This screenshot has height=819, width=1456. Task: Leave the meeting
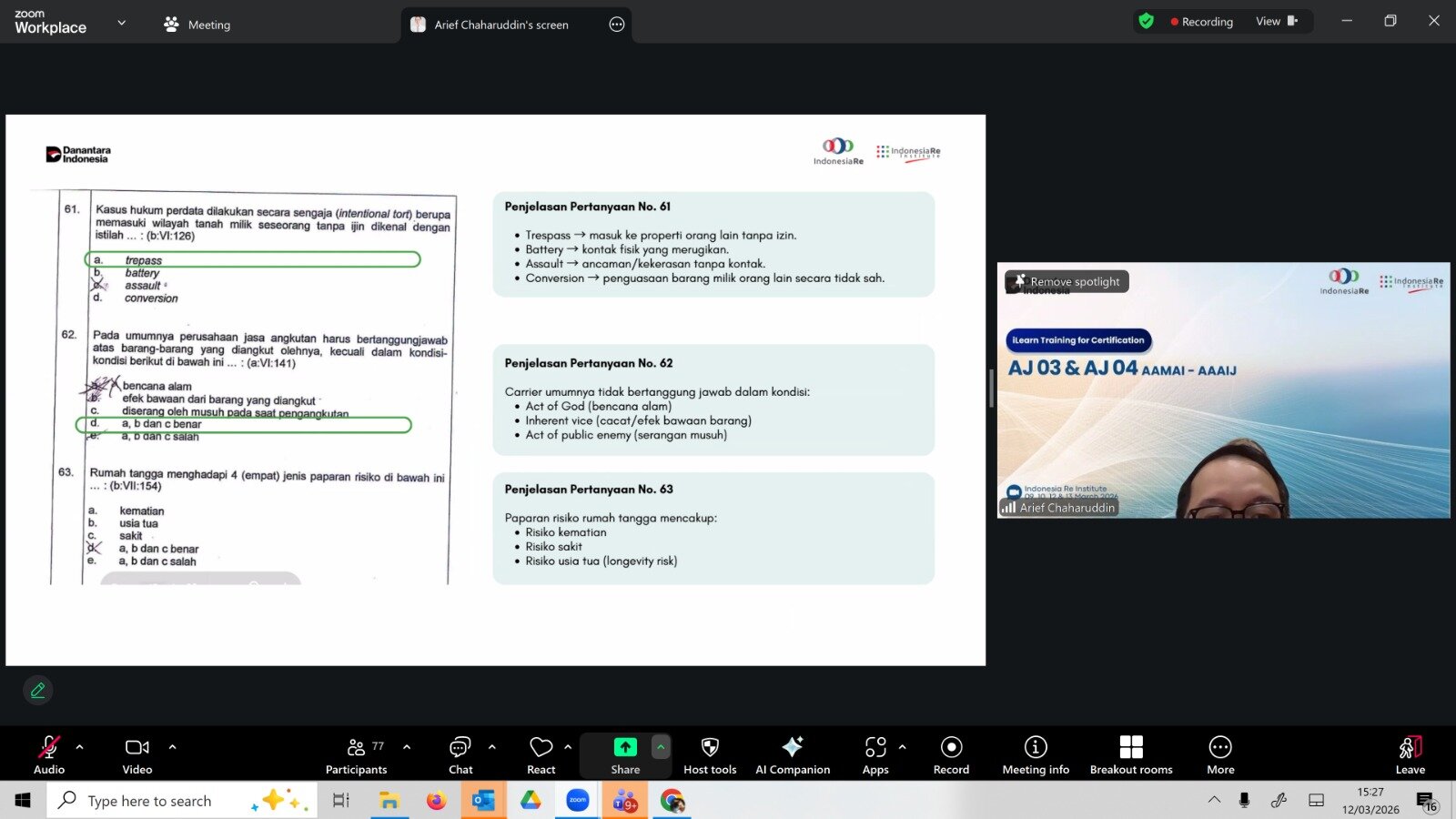[1410, 755]
